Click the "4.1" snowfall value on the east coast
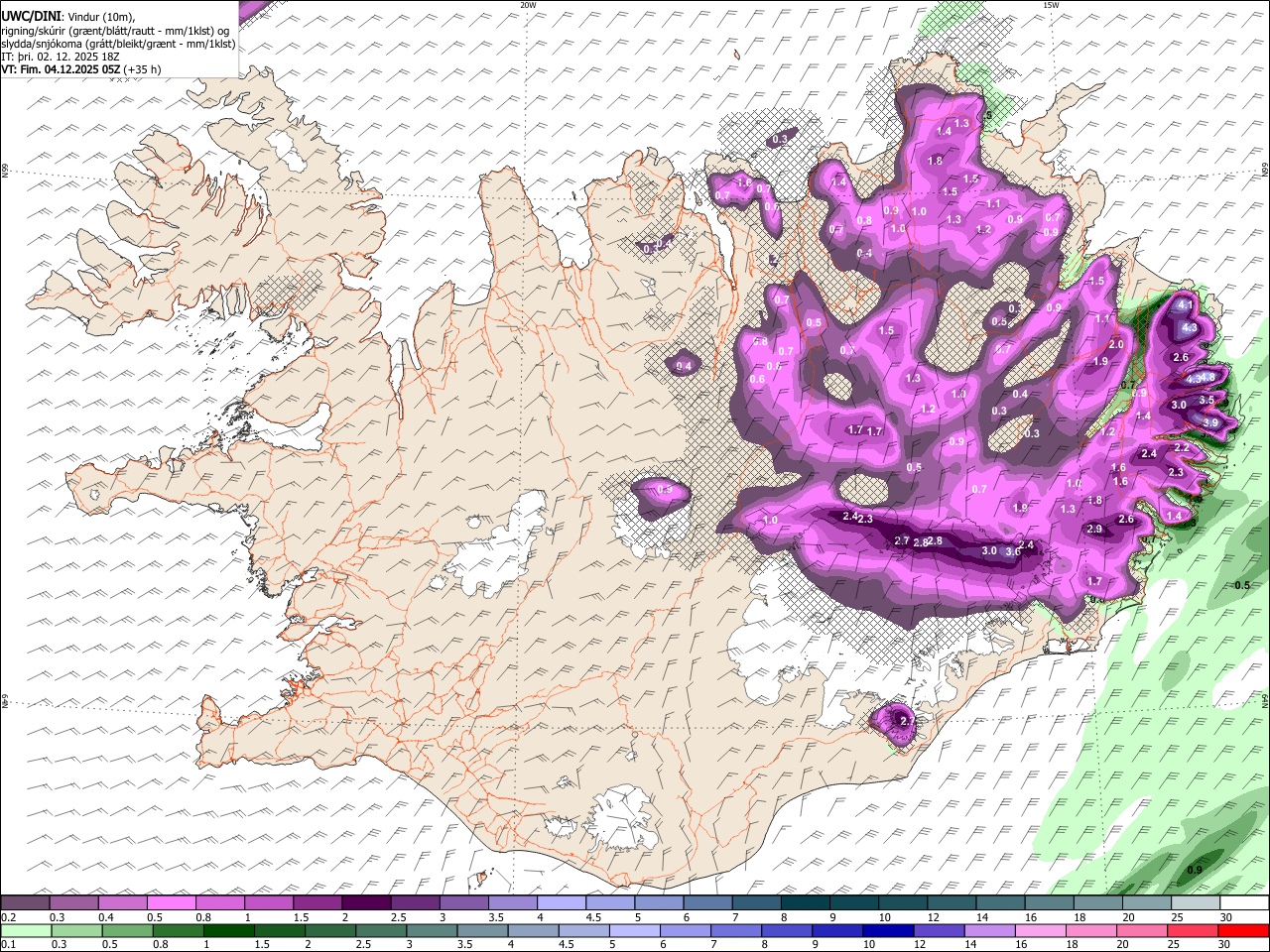The width and height of the screenshot is (1270, 952). pyautogui.click(x=1184, y=306)
